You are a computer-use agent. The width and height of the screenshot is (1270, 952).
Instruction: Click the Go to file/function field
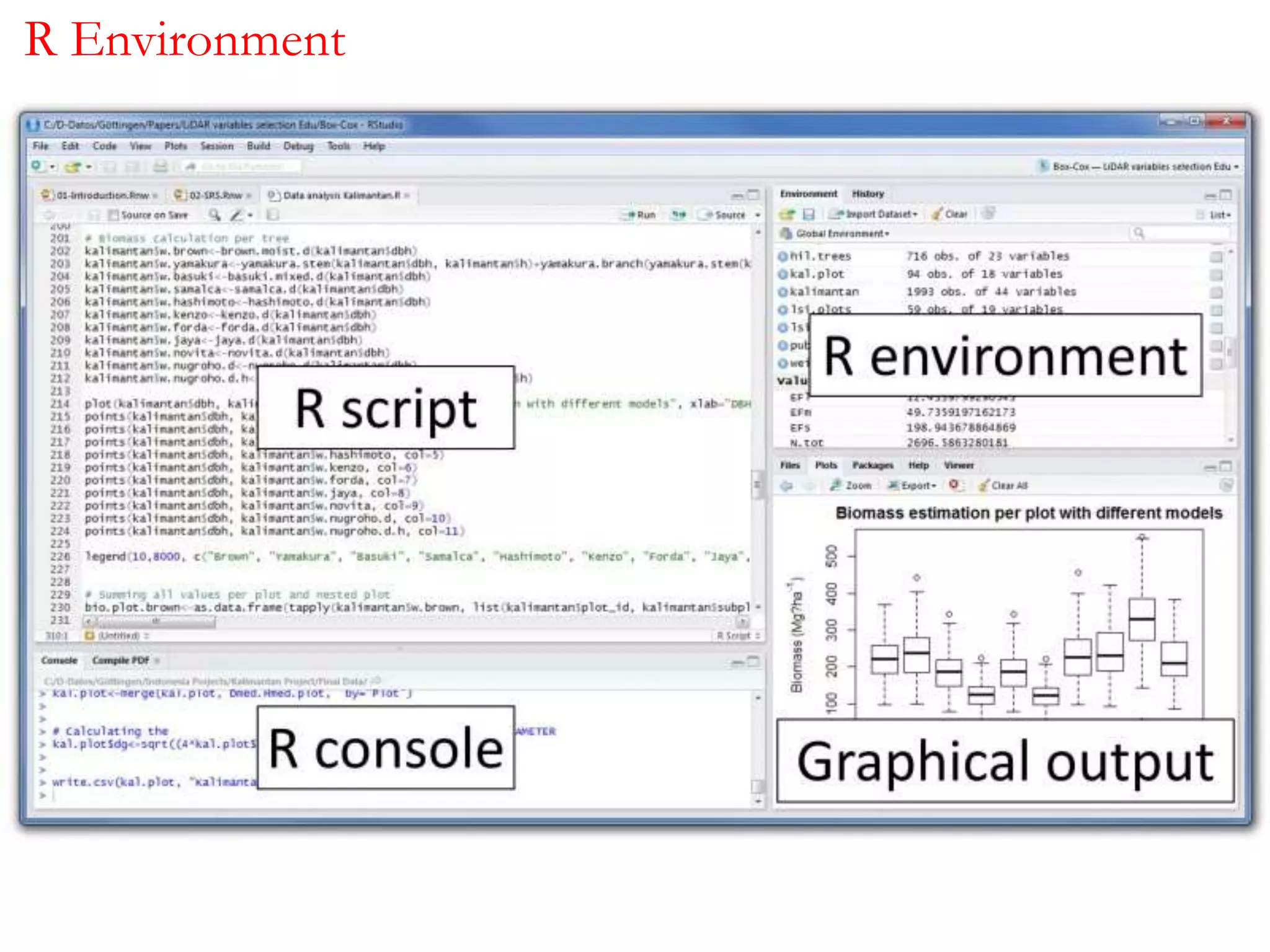coord(242,166)
